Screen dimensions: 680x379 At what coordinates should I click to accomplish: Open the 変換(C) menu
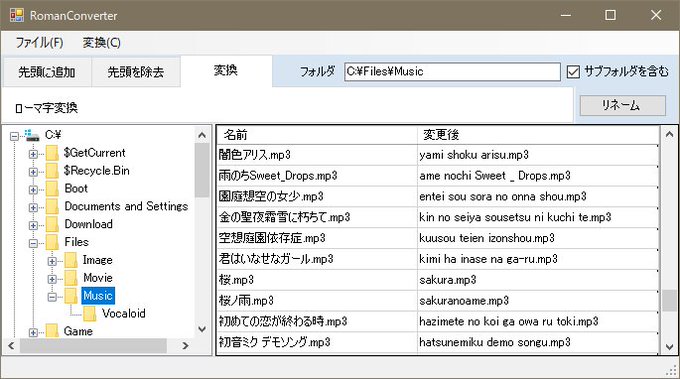point(101,42)
